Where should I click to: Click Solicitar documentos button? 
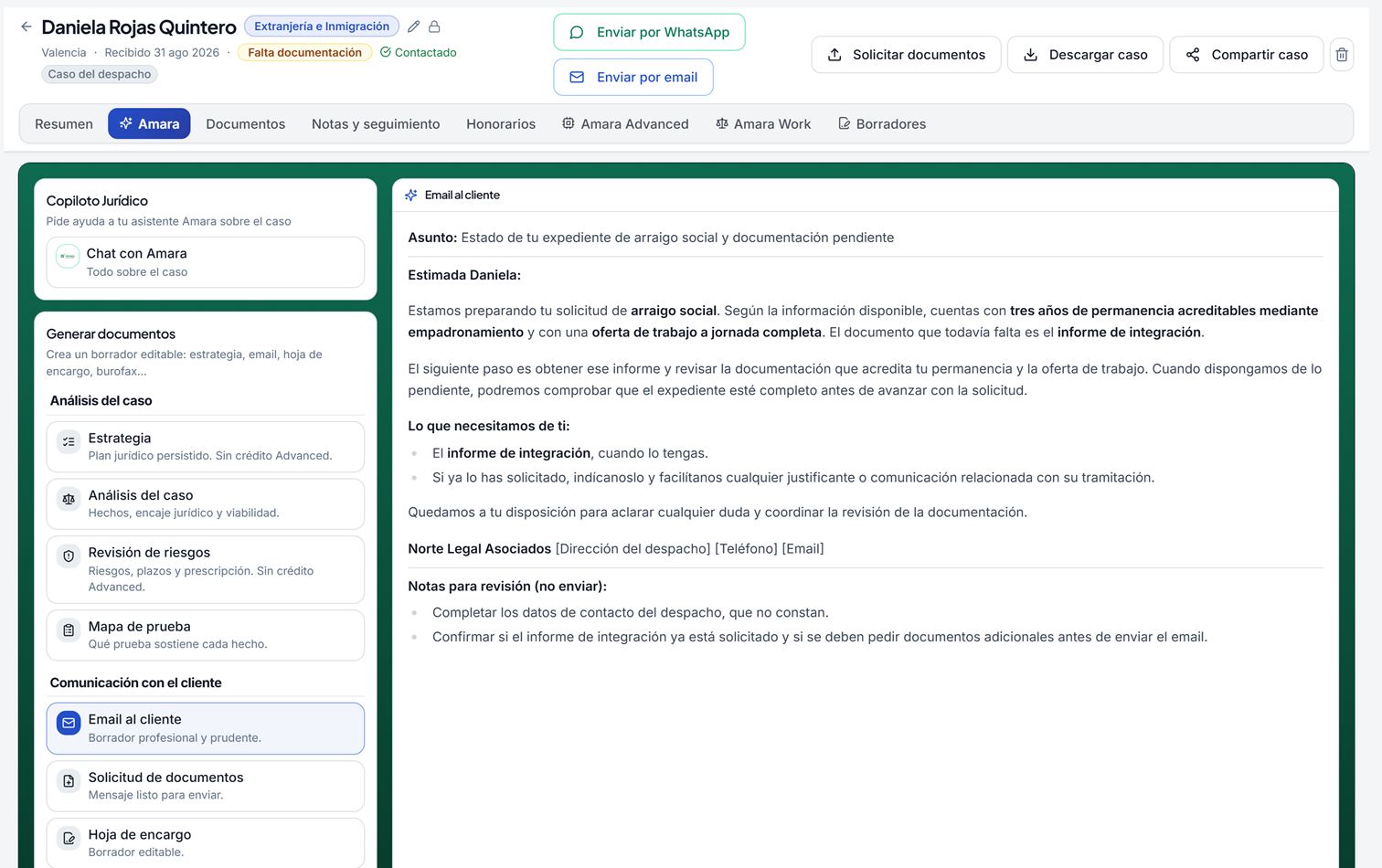click(906, 55)
